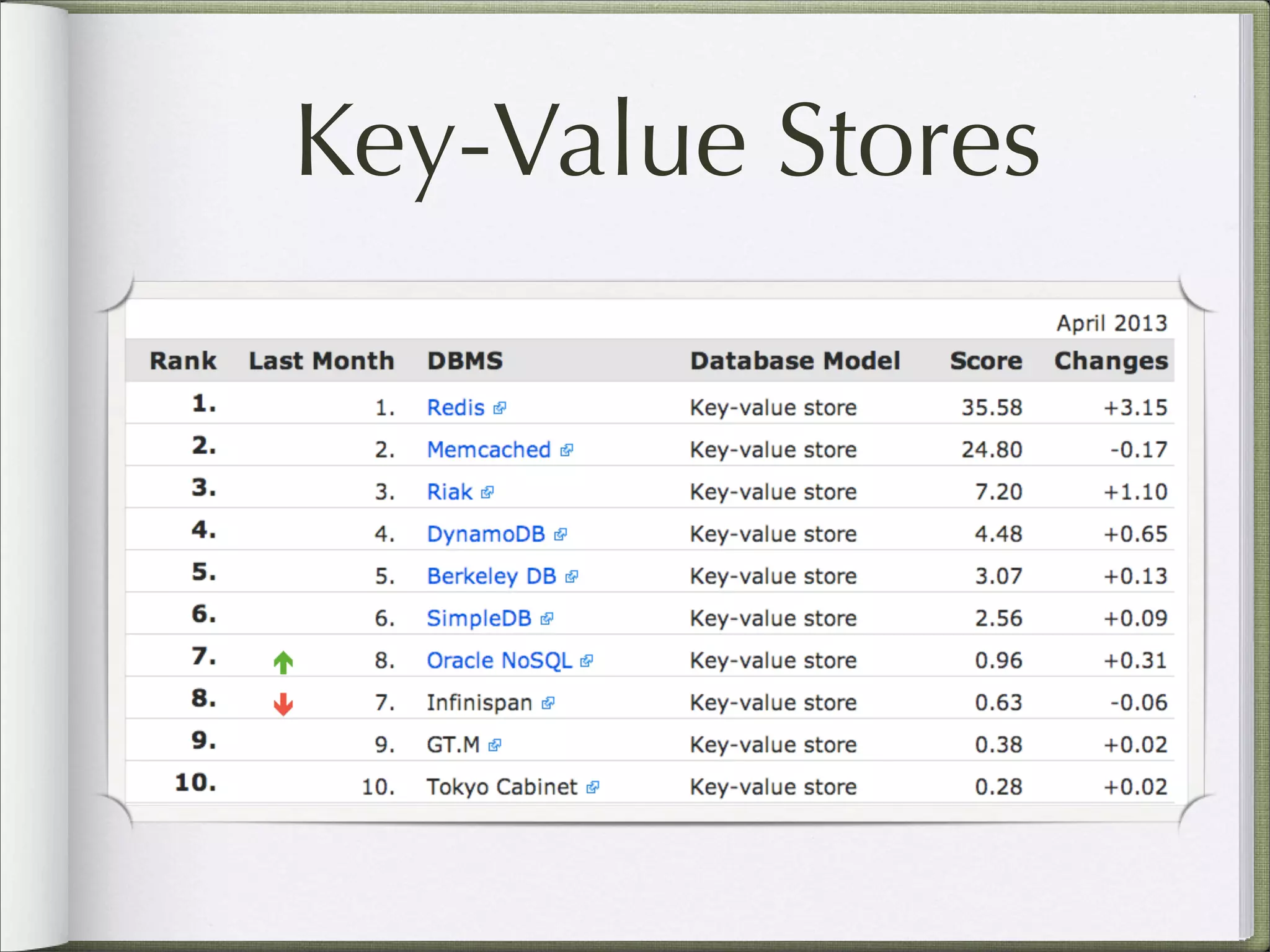The image size is (1270, 952).
Task: Click the +0.31 change value
Action: (x=1135, y=661)
